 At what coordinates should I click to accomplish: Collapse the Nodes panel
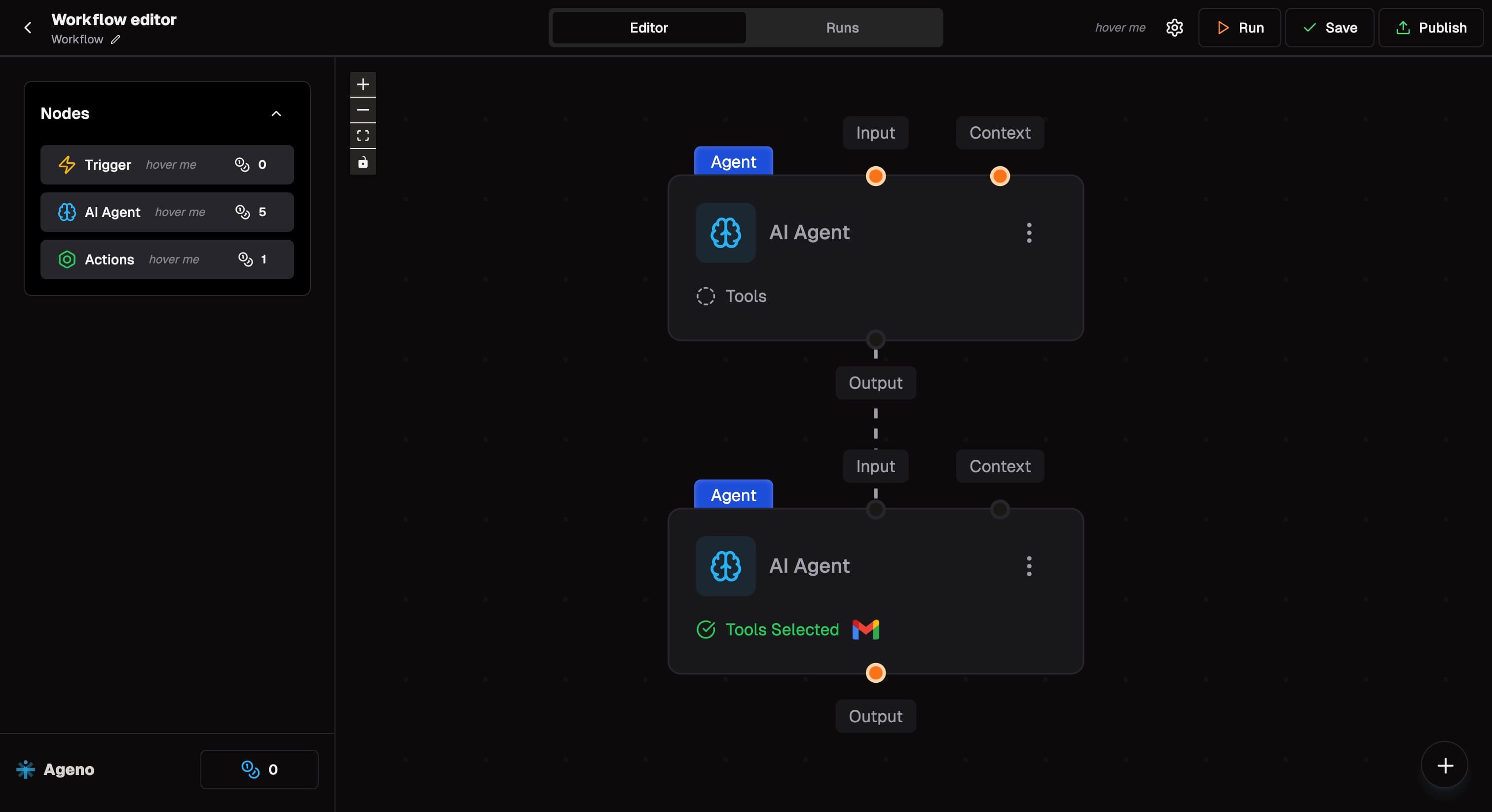276,113
